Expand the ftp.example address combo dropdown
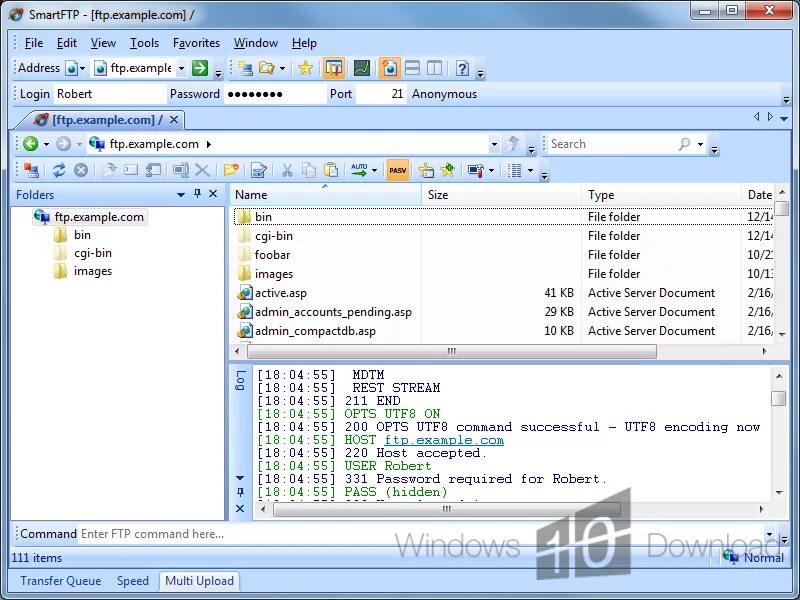Viewport: 800px width, 600px height. (181, 68)
